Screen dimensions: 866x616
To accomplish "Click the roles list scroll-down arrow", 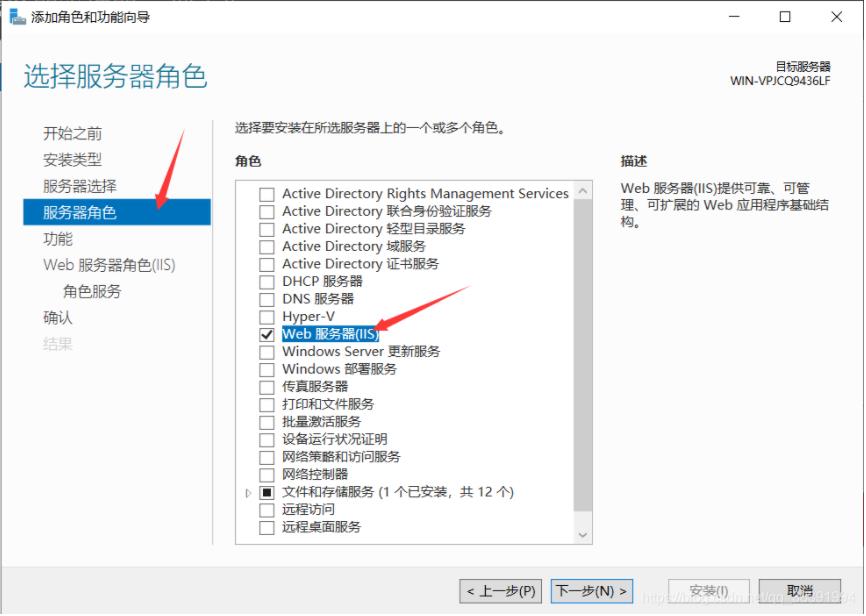I will point(583,534).
